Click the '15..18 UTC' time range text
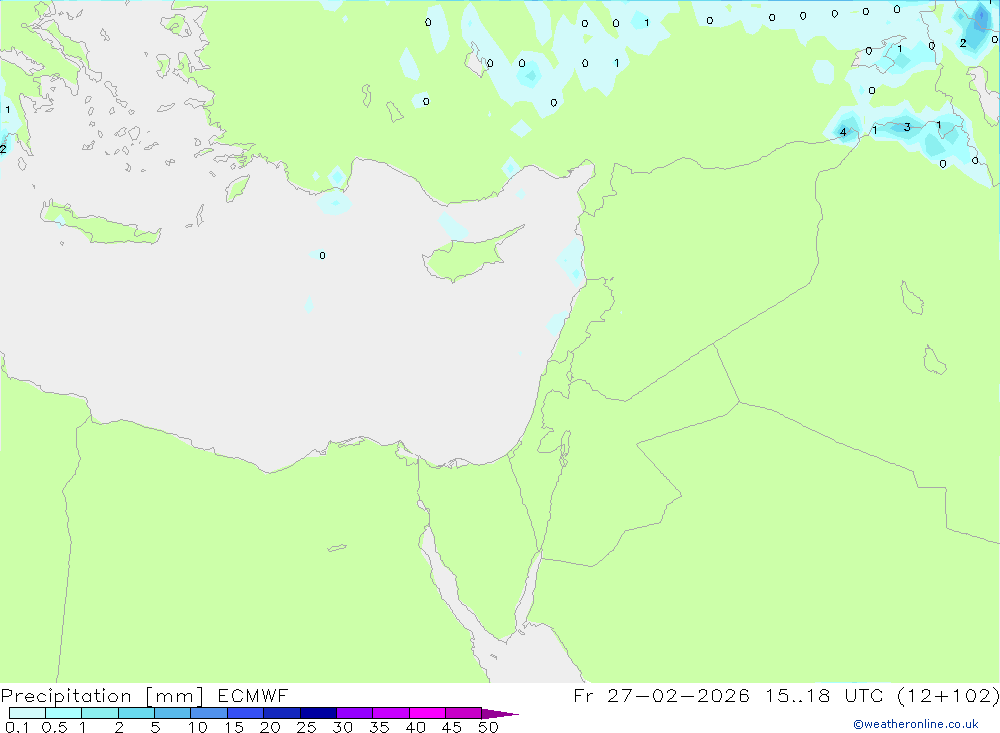 825,695
